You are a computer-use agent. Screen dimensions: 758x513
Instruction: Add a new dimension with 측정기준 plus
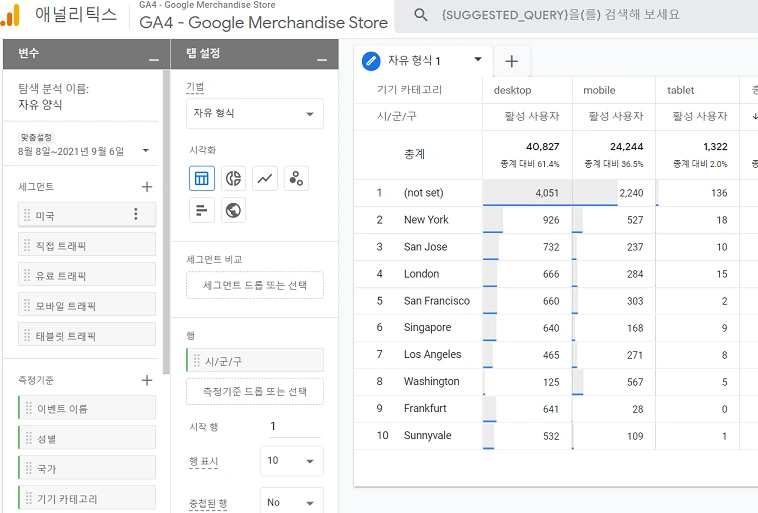point(147,380)
